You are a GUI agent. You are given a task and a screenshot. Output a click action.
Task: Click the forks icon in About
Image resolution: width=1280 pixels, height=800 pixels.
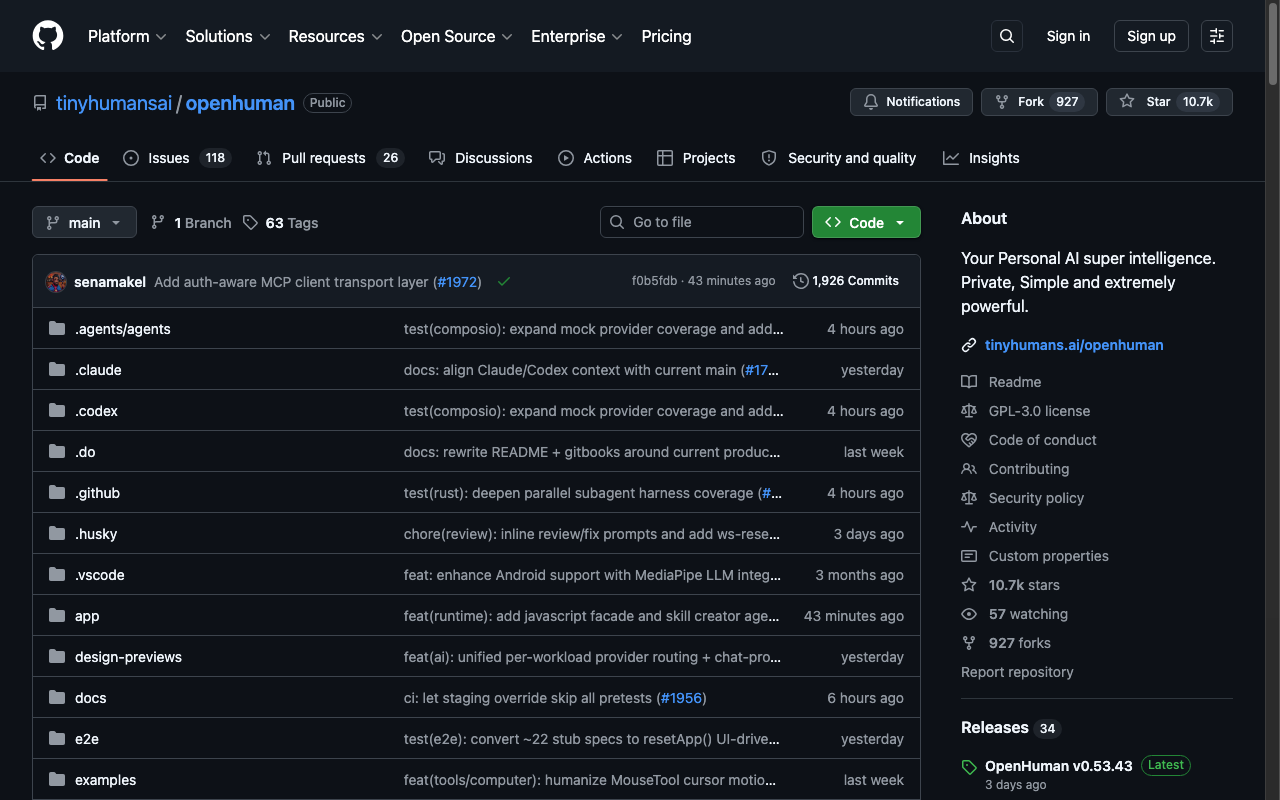click(969, 643)
